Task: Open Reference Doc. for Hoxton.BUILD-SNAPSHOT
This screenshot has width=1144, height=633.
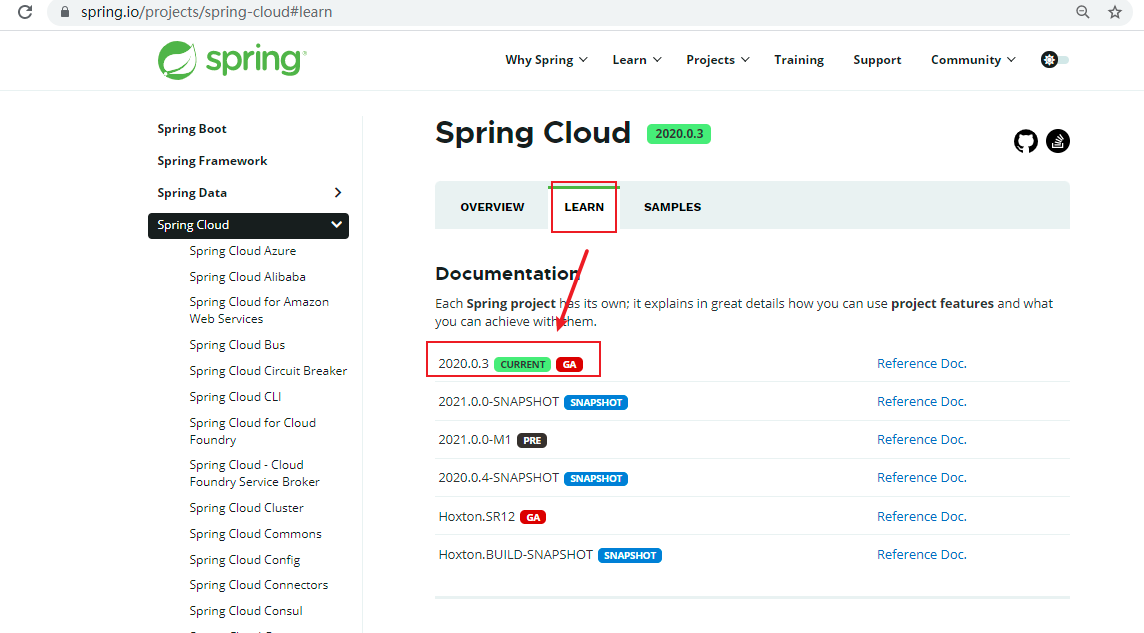Action: tap(921, 554)
